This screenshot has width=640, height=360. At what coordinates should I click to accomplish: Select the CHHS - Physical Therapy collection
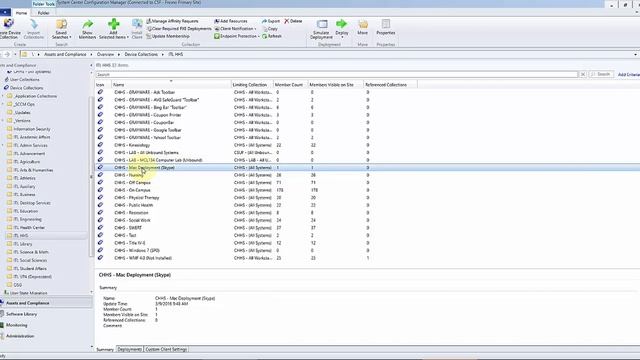pyautogui.click(x=137, y=198)
